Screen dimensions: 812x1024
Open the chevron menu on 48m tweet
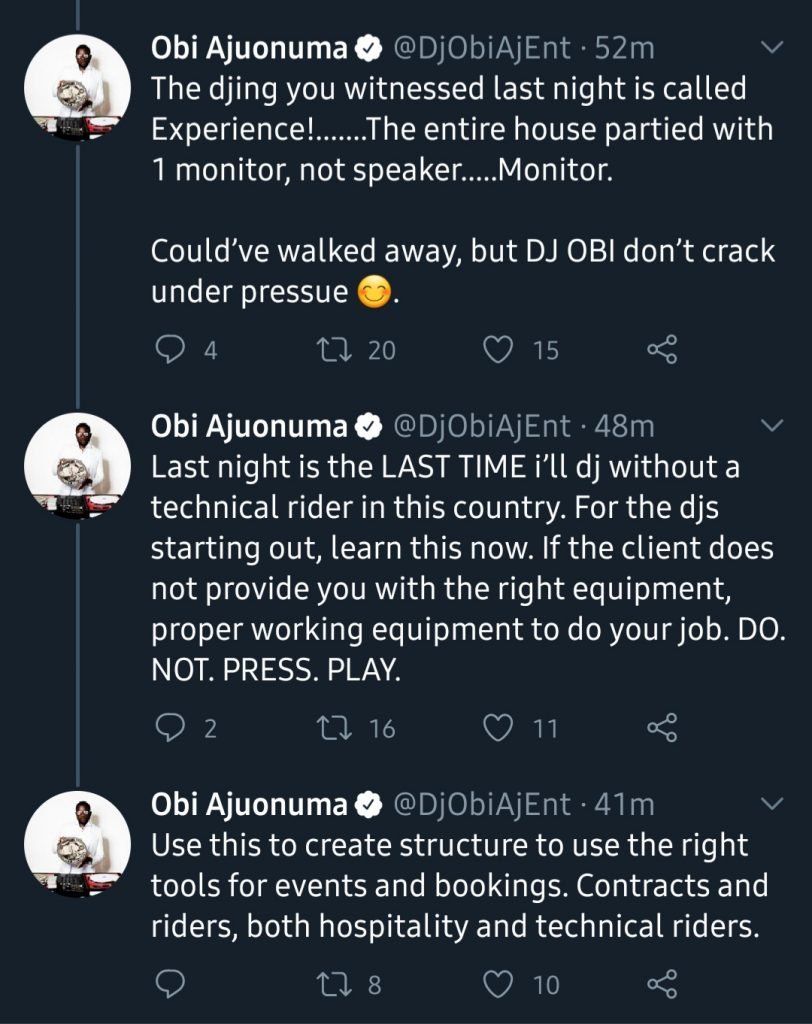point(773,427)
